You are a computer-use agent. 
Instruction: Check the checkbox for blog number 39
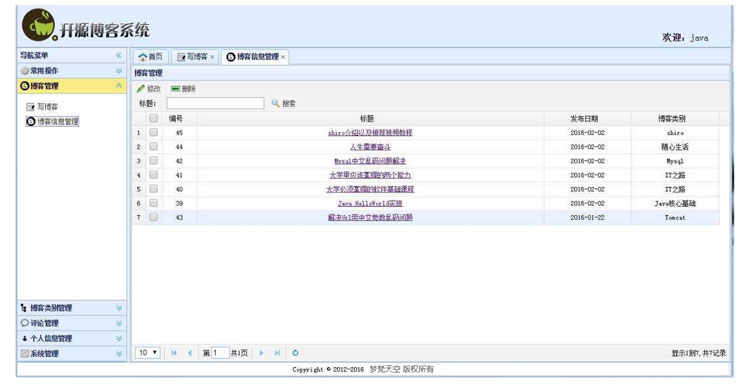(154, 203)
